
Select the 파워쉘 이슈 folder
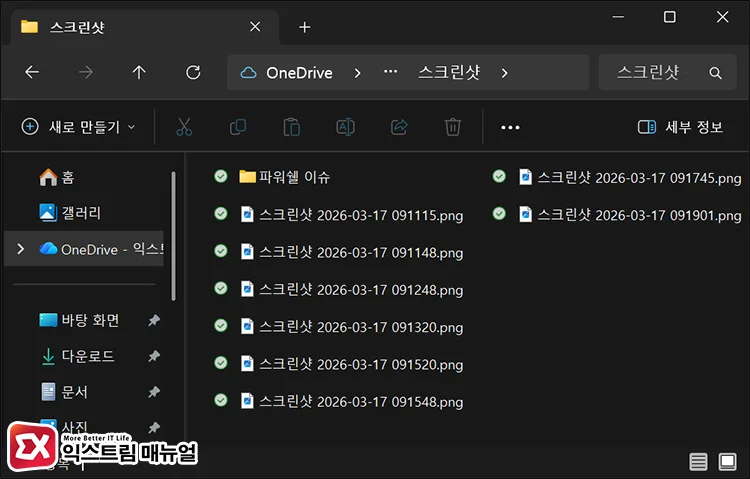pos(285,177)
